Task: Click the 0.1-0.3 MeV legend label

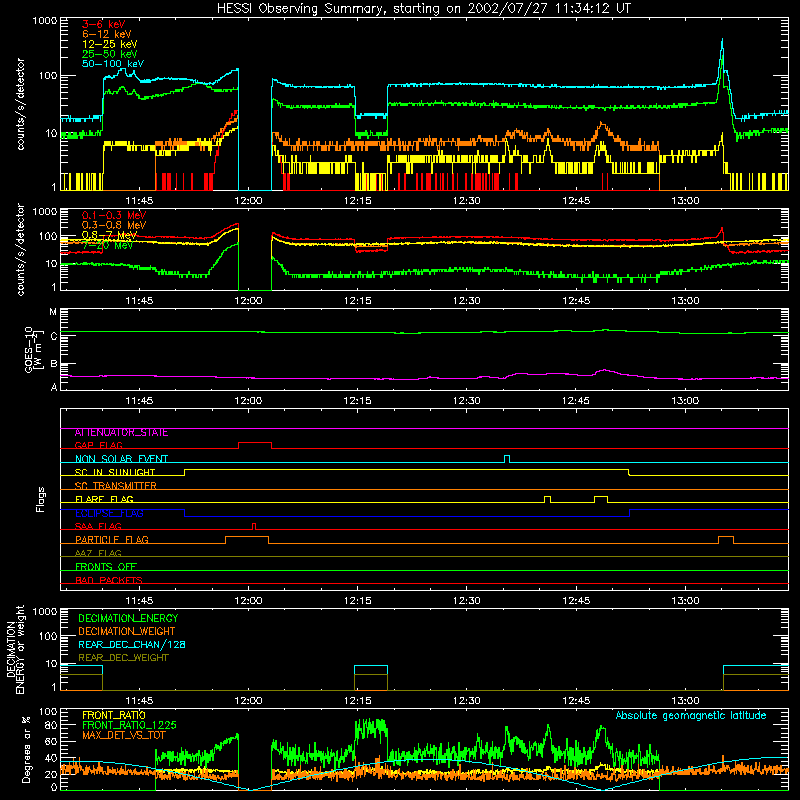Action: (114, 215)
